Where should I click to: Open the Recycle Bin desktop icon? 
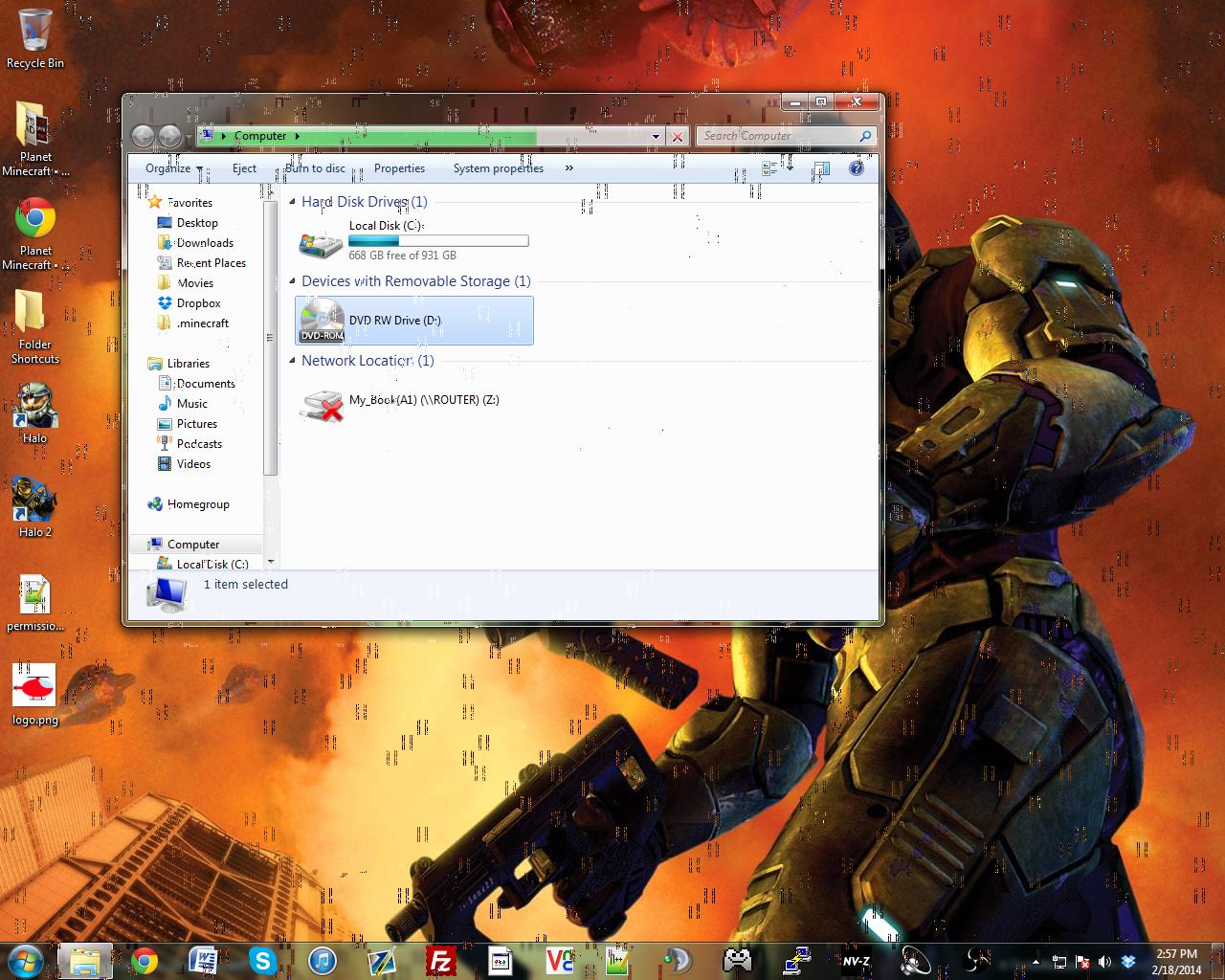coord(35,38)
